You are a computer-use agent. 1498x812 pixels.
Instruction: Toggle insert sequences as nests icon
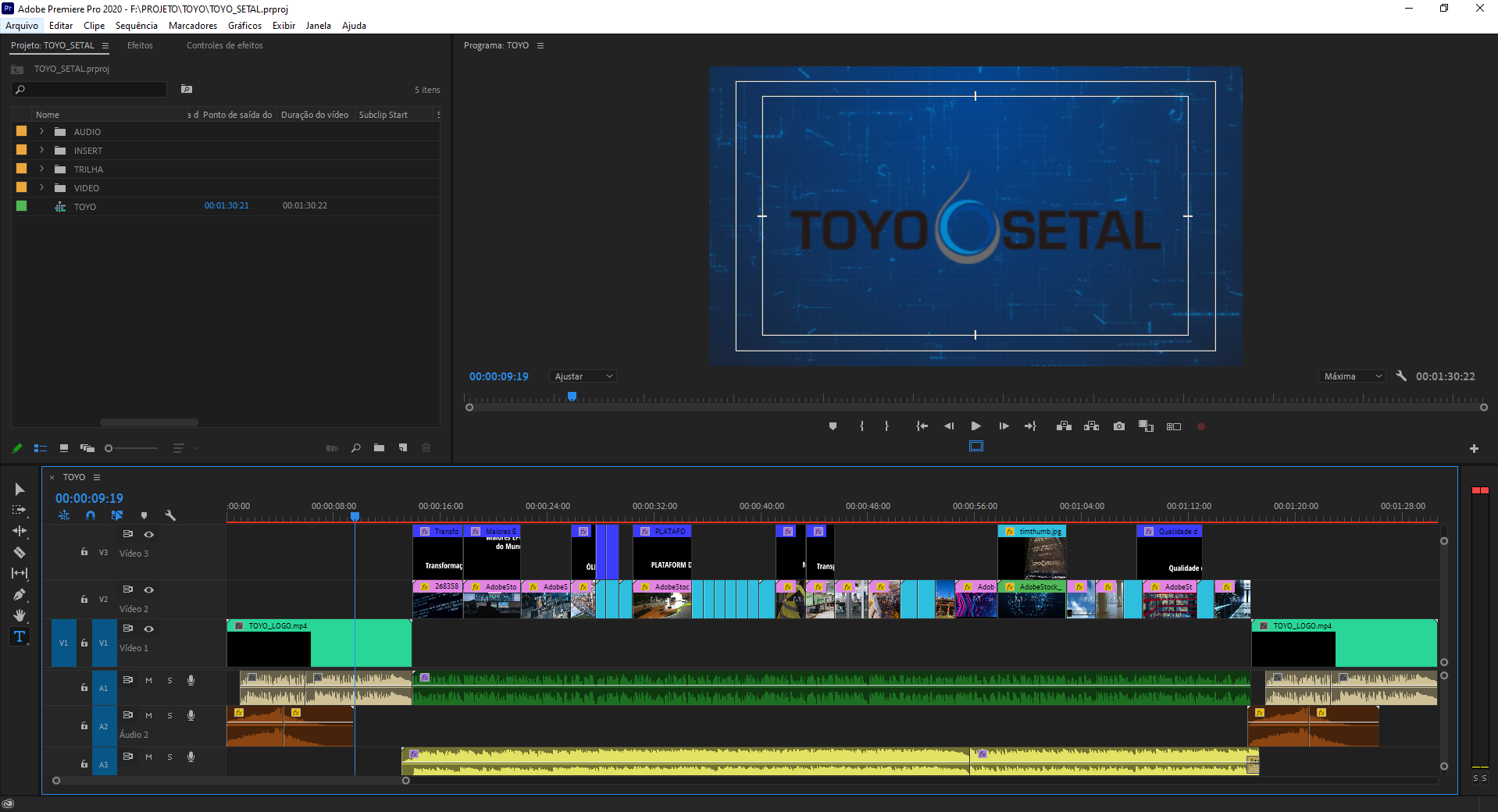pyautogui.click(x=64, y=515)
